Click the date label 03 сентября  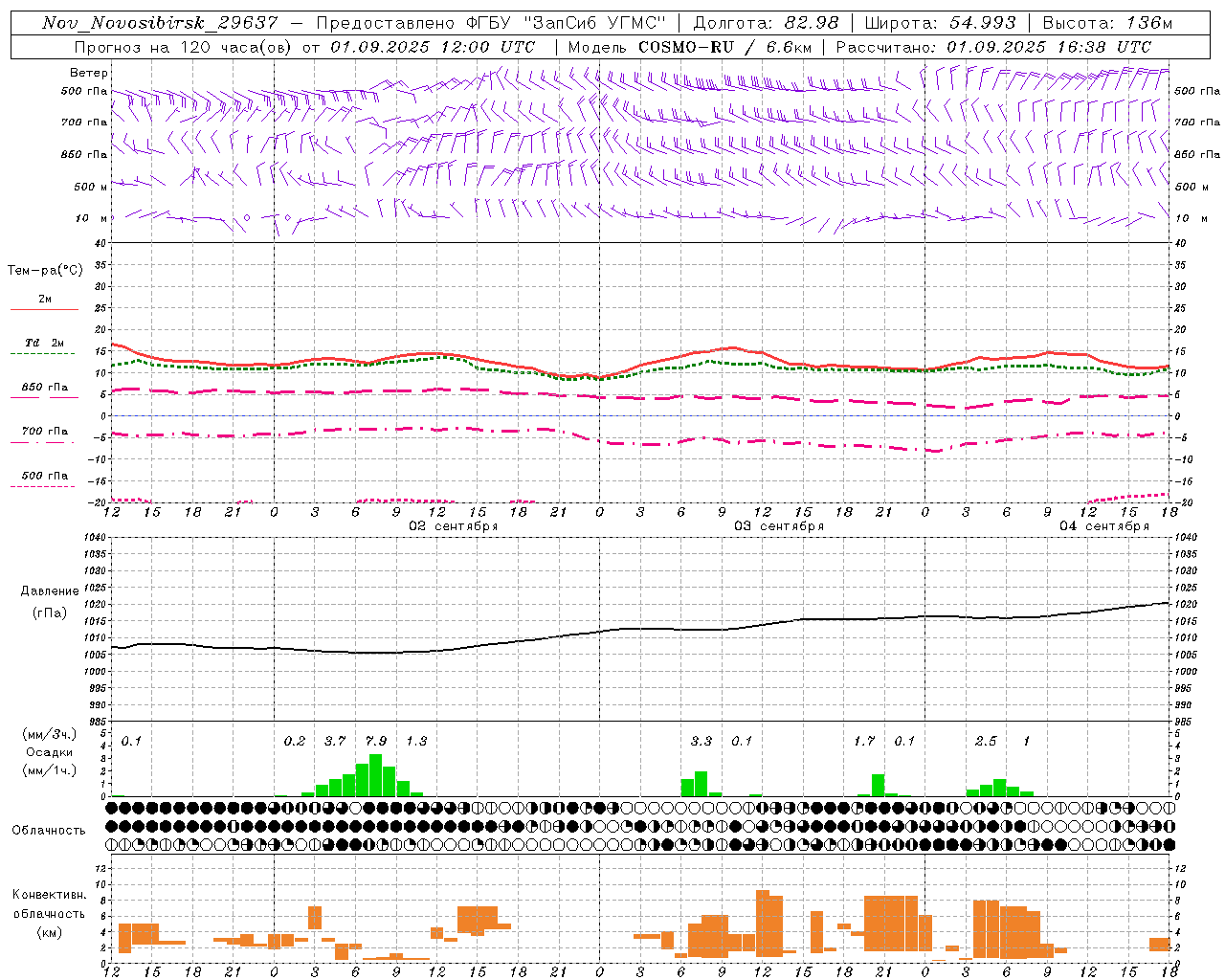coord(779,526)
